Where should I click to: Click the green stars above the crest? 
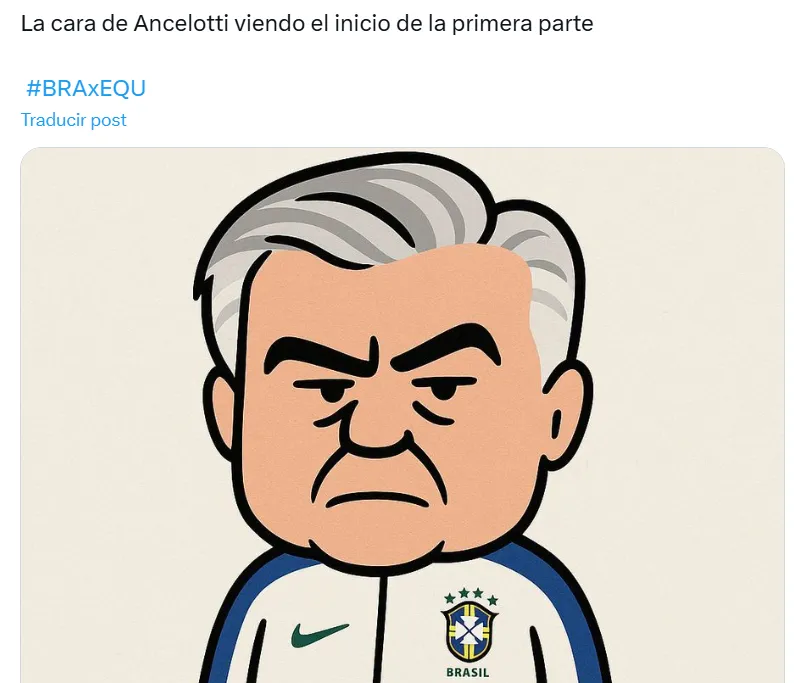[471, 596]
